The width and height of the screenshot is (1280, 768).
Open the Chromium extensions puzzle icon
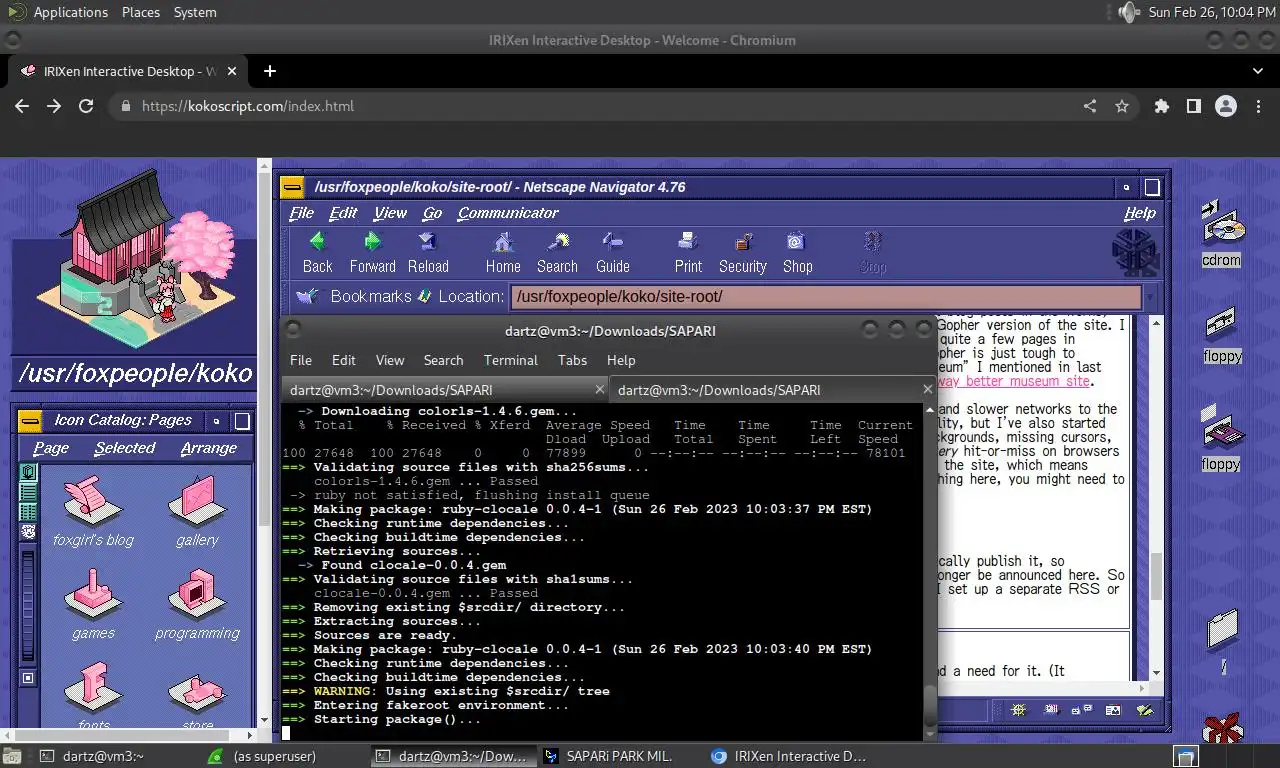tap(1161, 106)
